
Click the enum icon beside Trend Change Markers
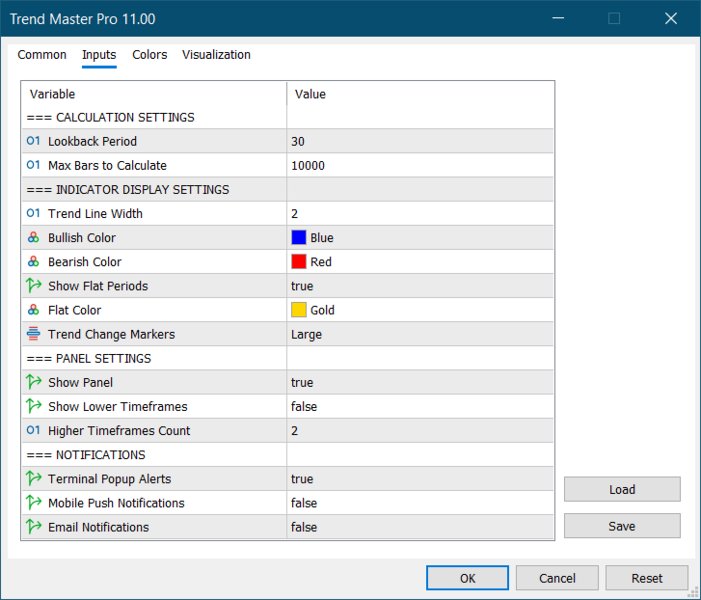click(x=34, y=334)
